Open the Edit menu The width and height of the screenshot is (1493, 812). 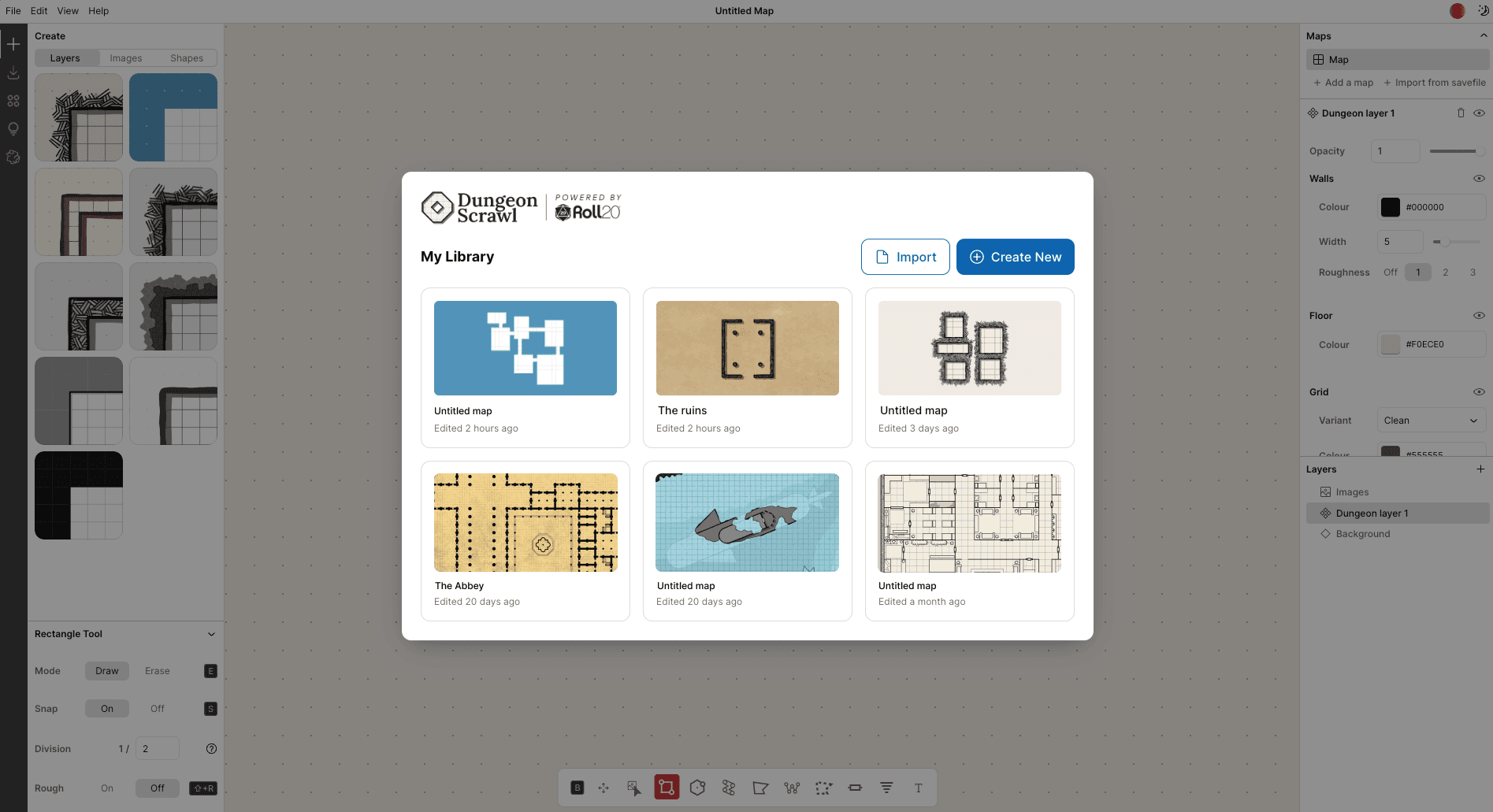39,11
